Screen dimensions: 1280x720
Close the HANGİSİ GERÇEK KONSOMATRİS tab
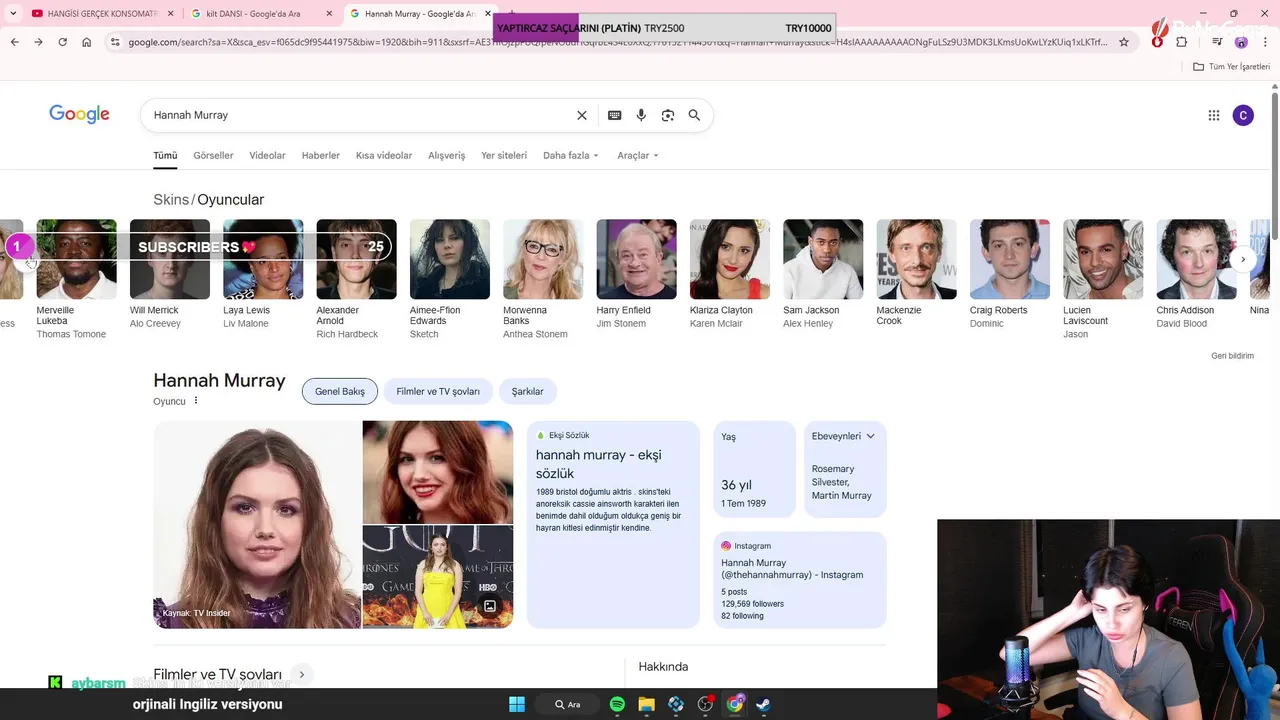click(169, 14)
